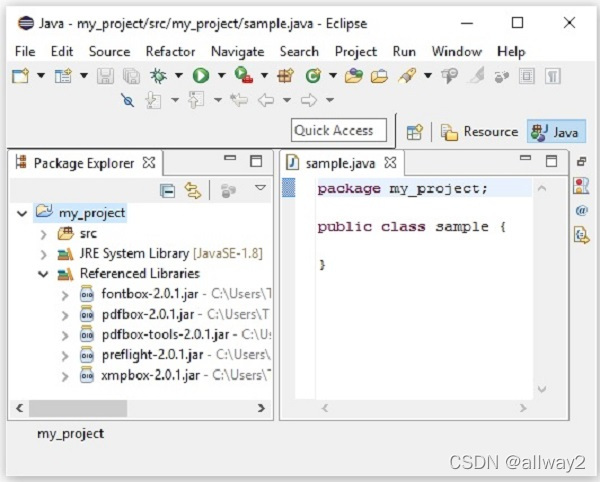Click the Open Task folder icon

379,76
